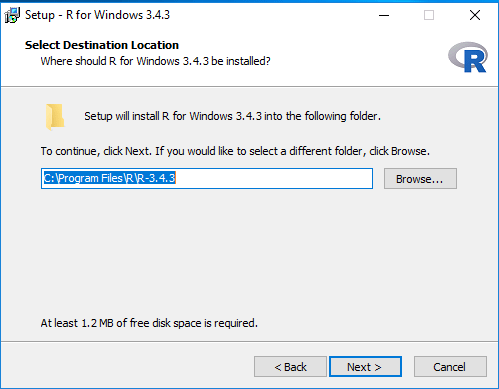Click the title text Setup - R for Windows 3.4.3
The height and width of the screenshot is (389, 499).
[97, 15]
